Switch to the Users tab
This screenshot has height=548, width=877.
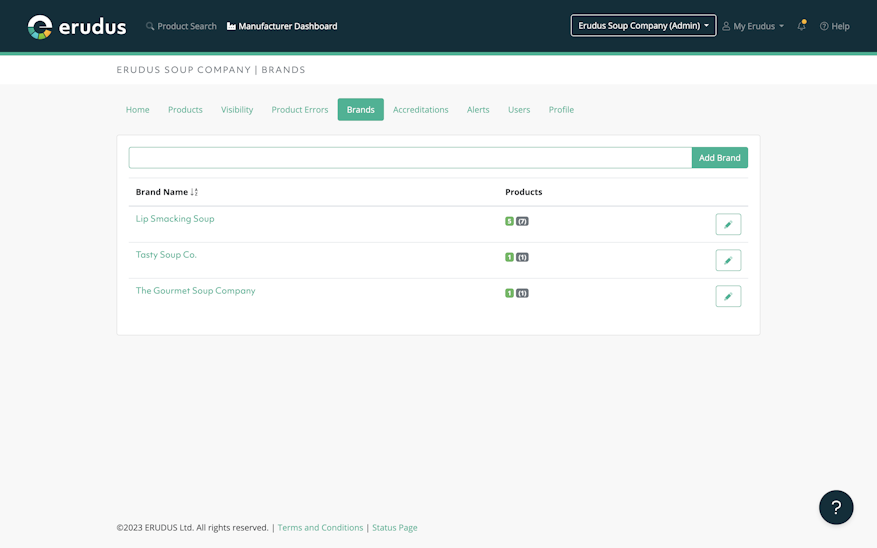coord(519,110)
